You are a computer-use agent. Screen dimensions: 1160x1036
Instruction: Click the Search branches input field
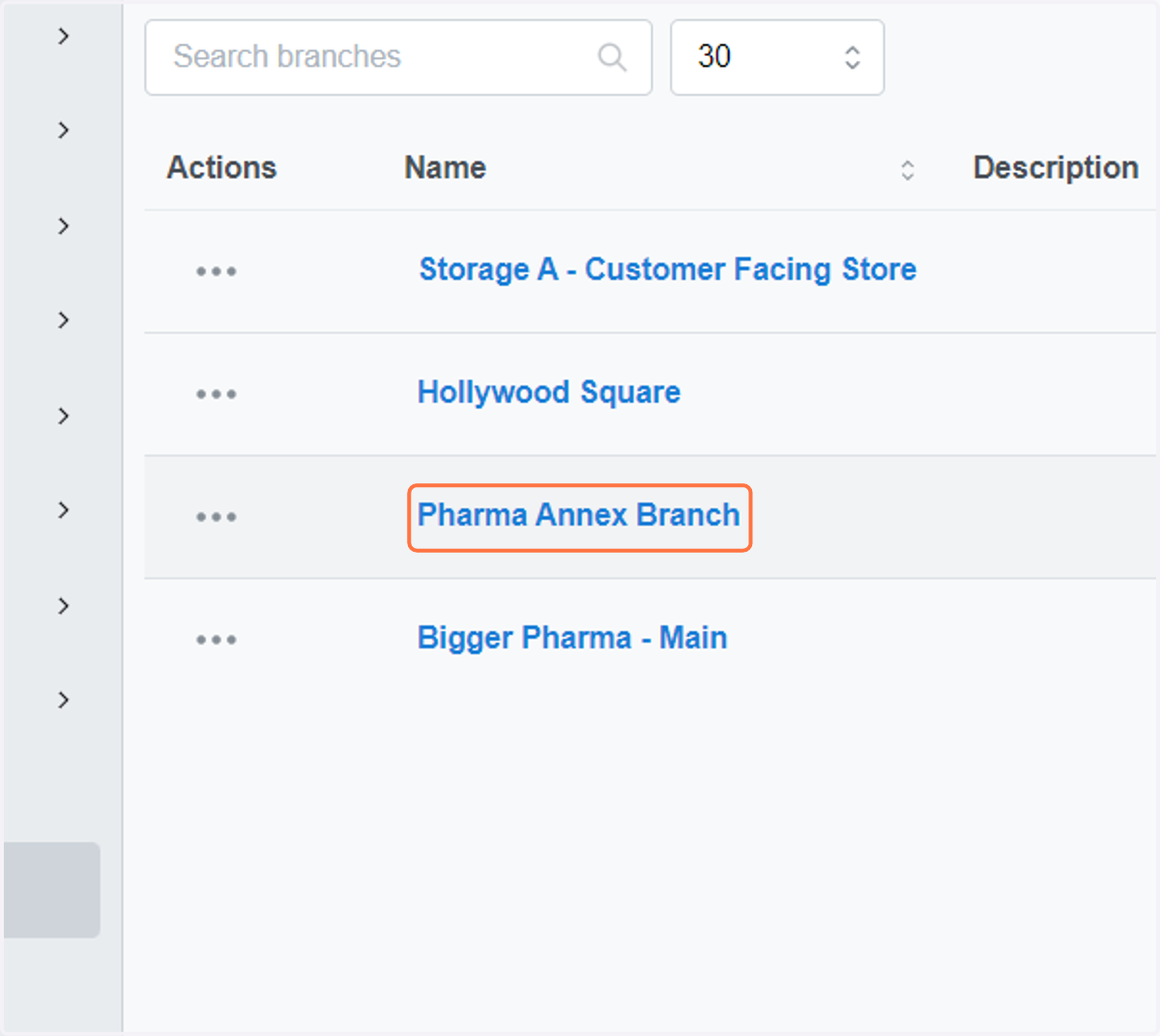point(397,57)
